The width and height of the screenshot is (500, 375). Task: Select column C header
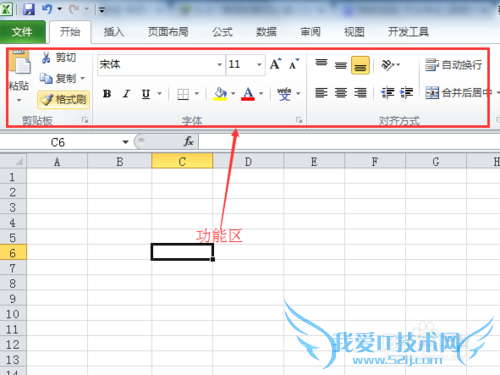pos(182,161)
